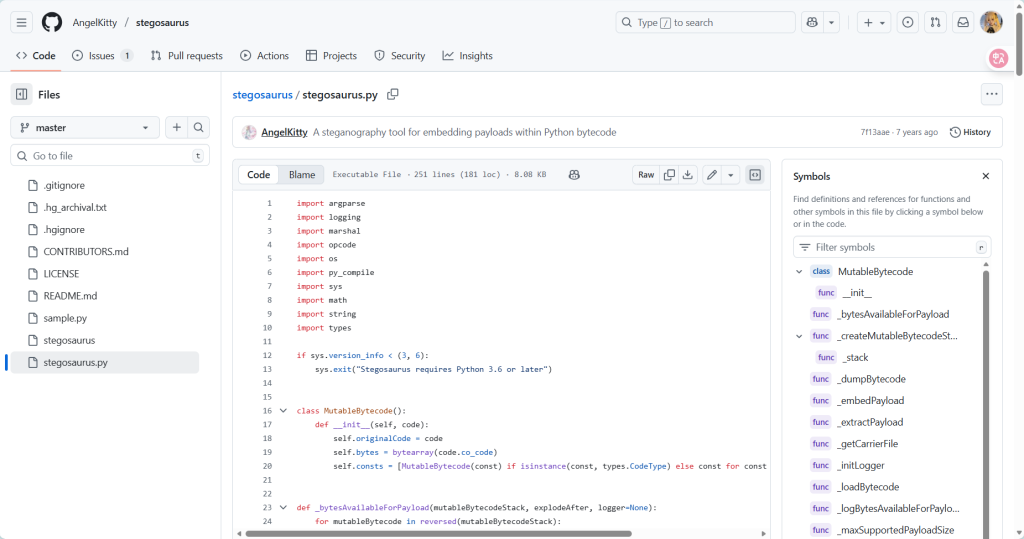
Task: Download the raw file icon
Action: pyautogui.click(x=688, y=175)
